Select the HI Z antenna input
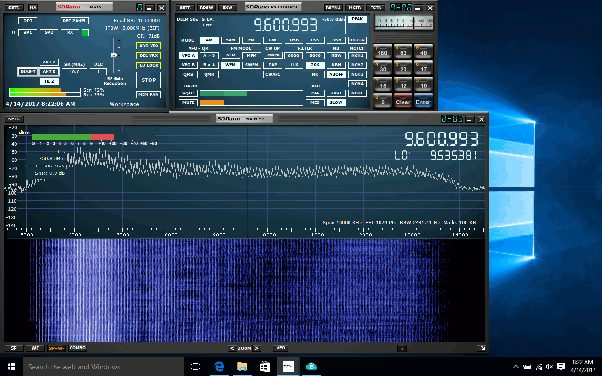The height and width of the screenshot is (376, 602). tap(49, 81)
